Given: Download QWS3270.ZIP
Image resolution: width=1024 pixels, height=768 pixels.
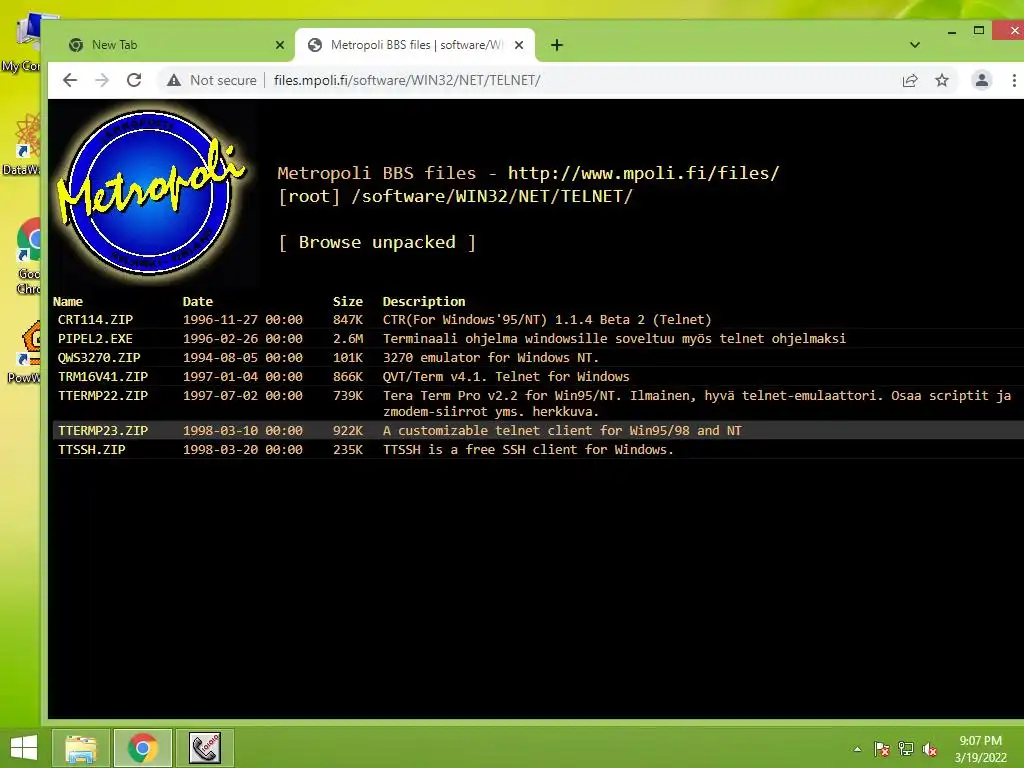Looking at the screenshot, I should [99, 358].
